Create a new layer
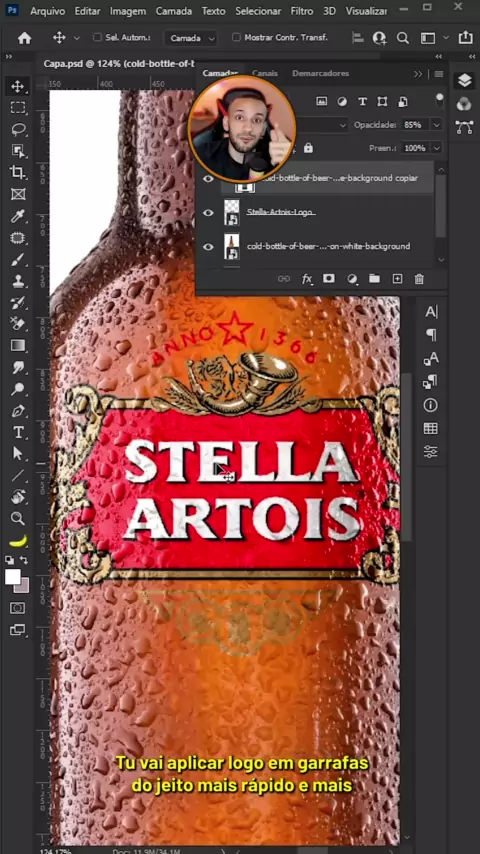 click(x=397, y=279)
